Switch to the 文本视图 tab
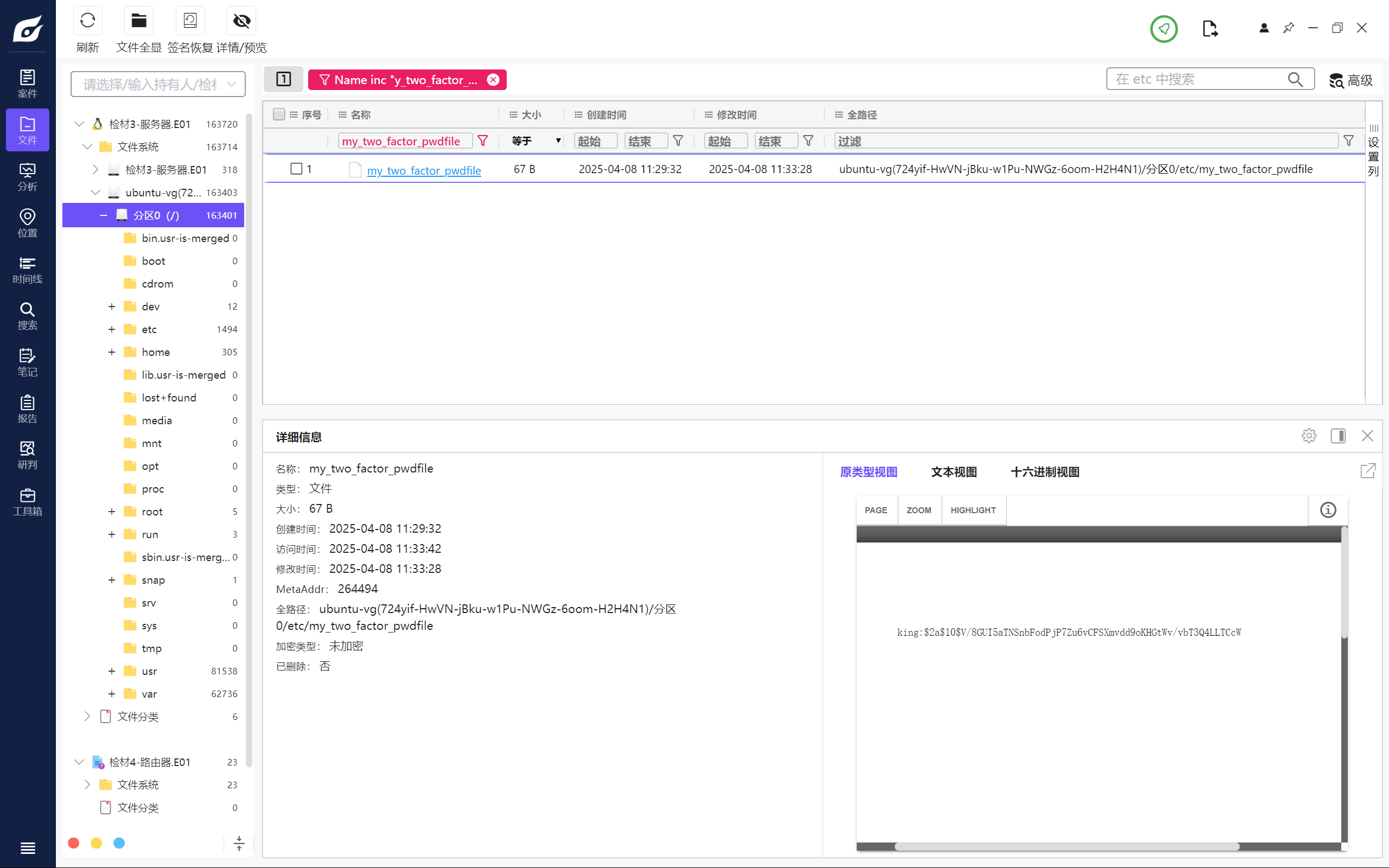The height and width of the screenshot is (868, 1389). click(954, 472)
